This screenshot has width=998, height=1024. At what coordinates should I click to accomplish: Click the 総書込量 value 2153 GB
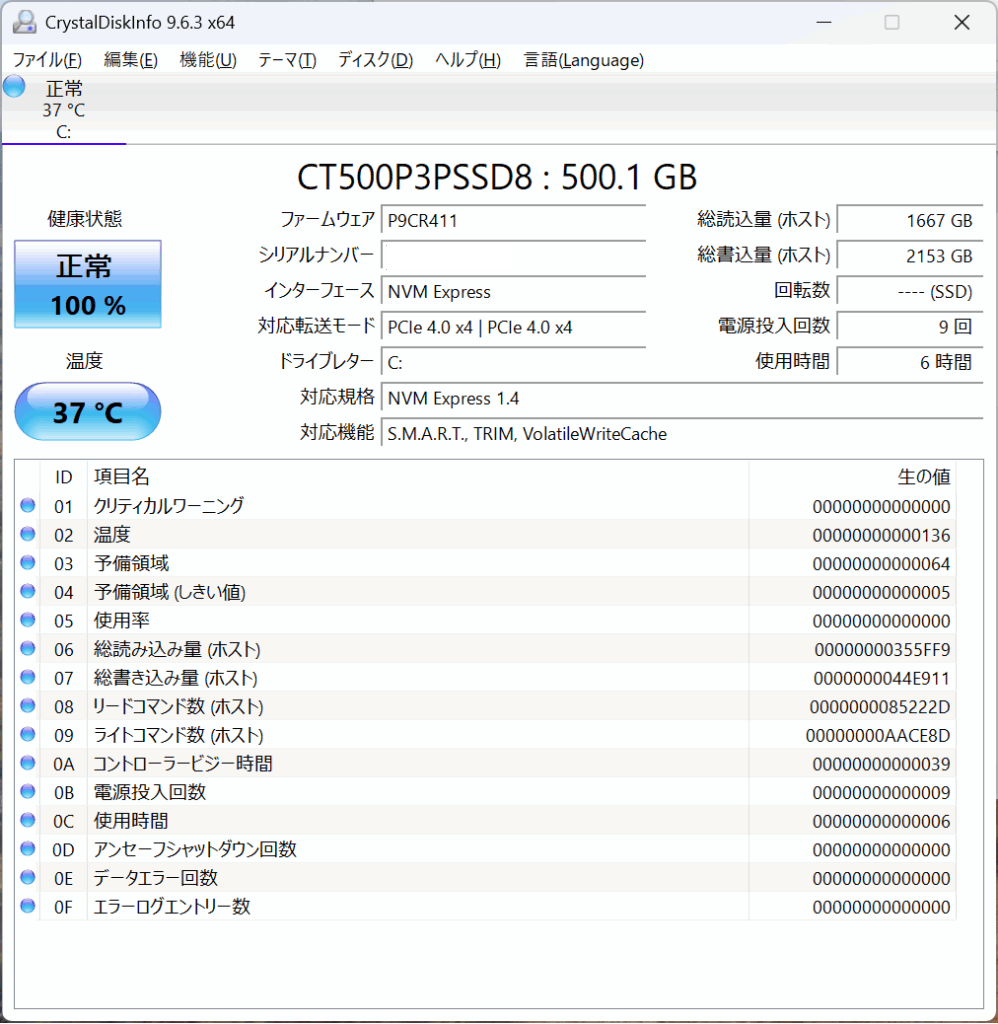click(x=910, y=256)
